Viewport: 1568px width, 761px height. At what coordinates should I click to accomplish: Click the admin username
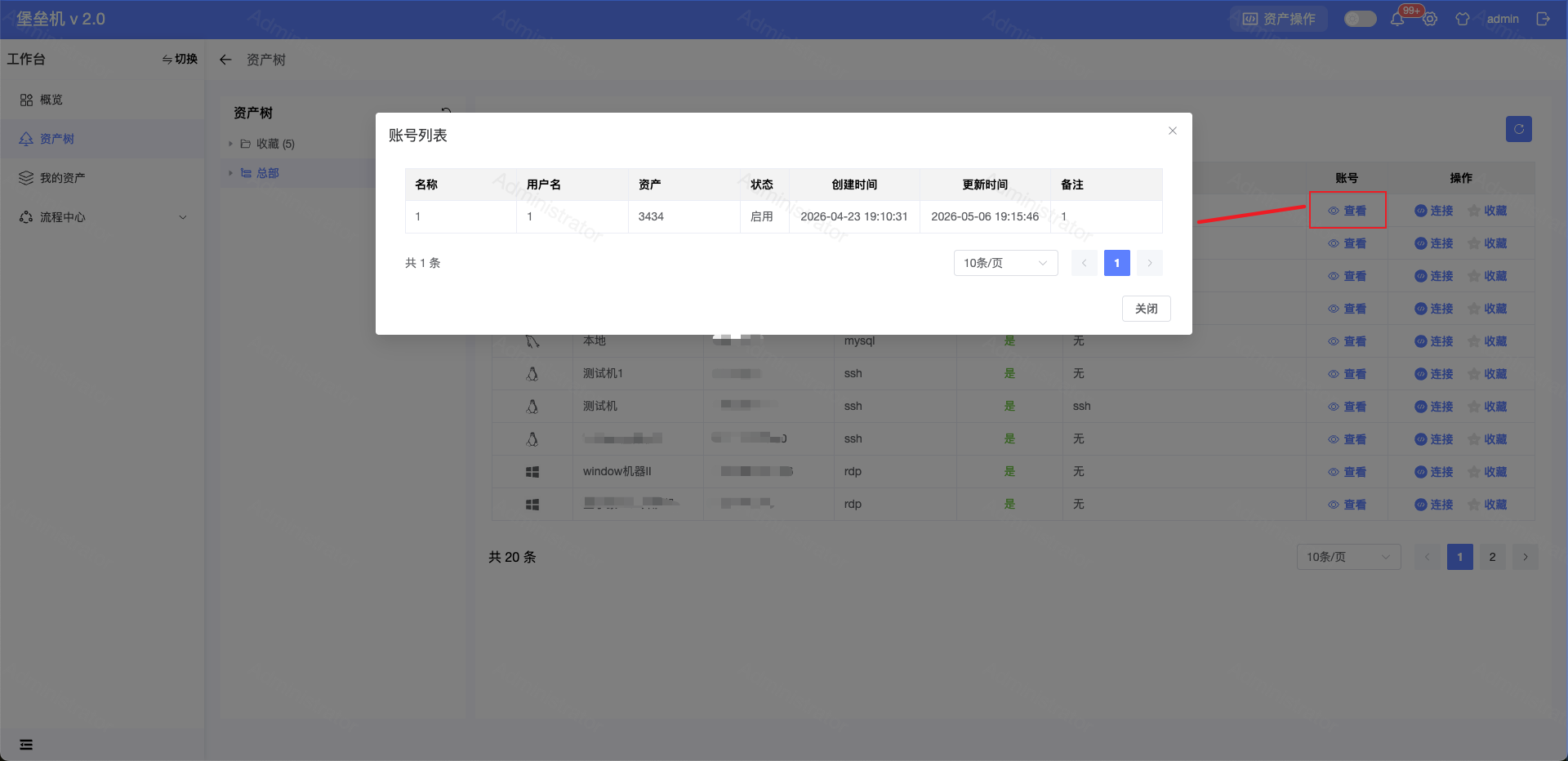pos(1503,19)
